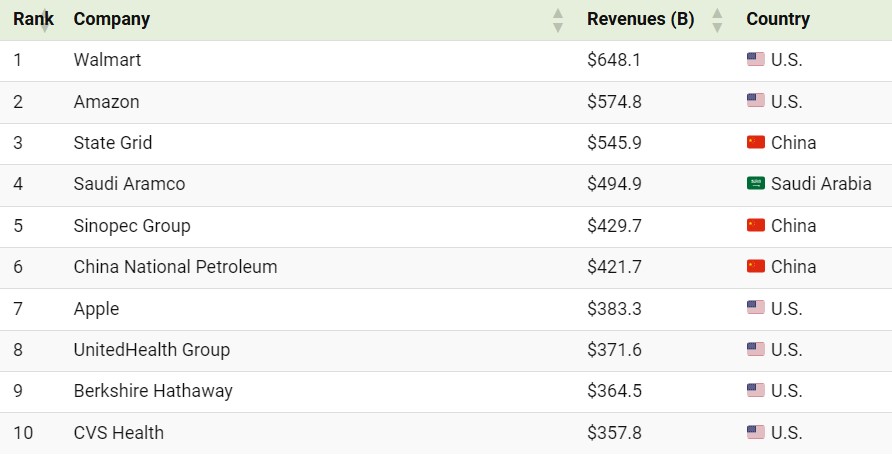892x471 pixels.
Task: Click rank number 1 in Walmart row
Action: [x=18, y=60]
